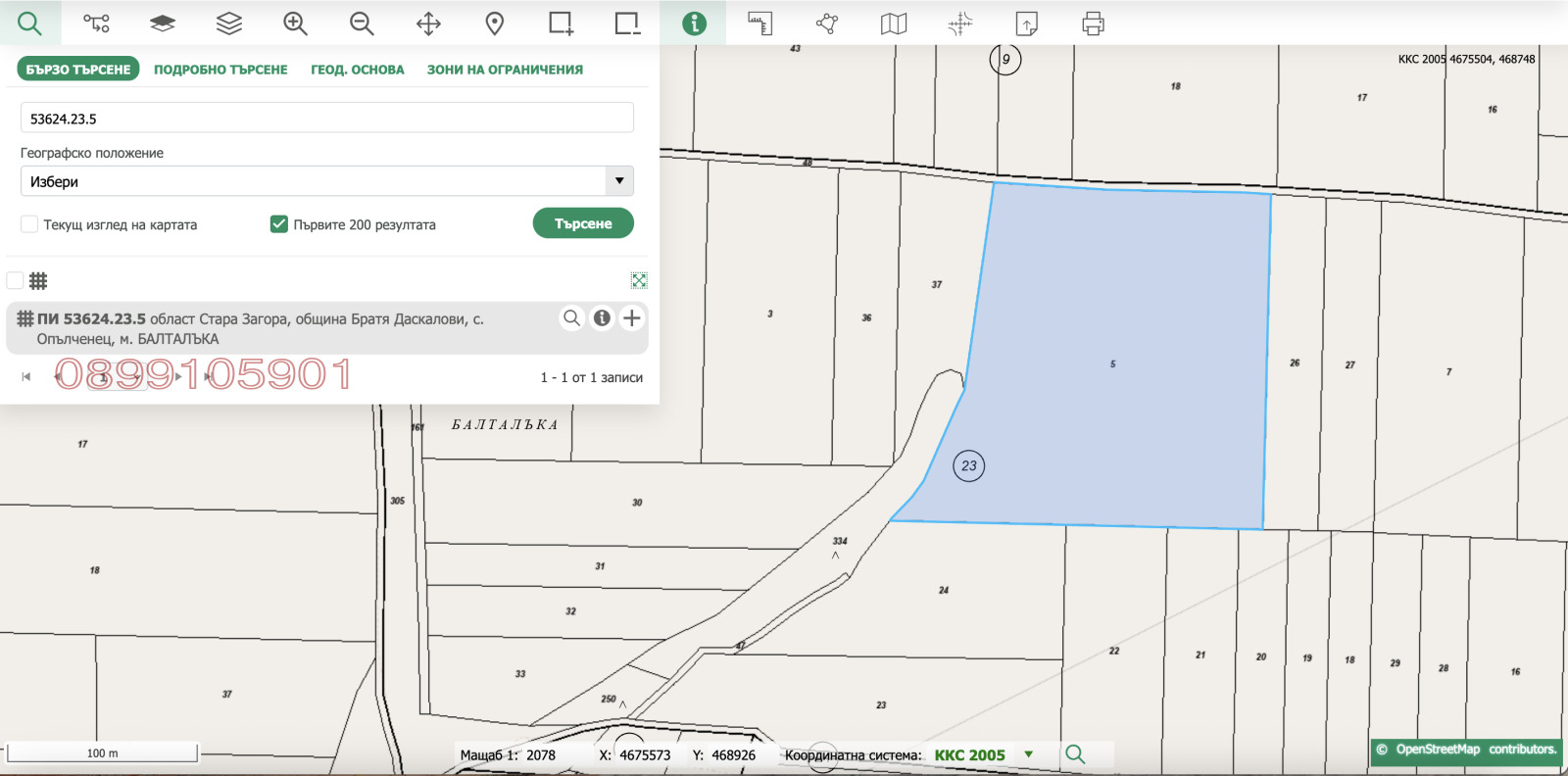1568x776 pixels.
Task: Select the pan arrows tool
Action: (x=428, y=24)
